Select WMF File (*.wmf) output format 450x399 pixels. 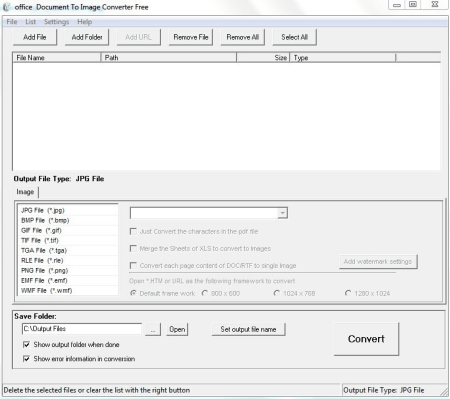pyautogui.click(x=68, y=290)
